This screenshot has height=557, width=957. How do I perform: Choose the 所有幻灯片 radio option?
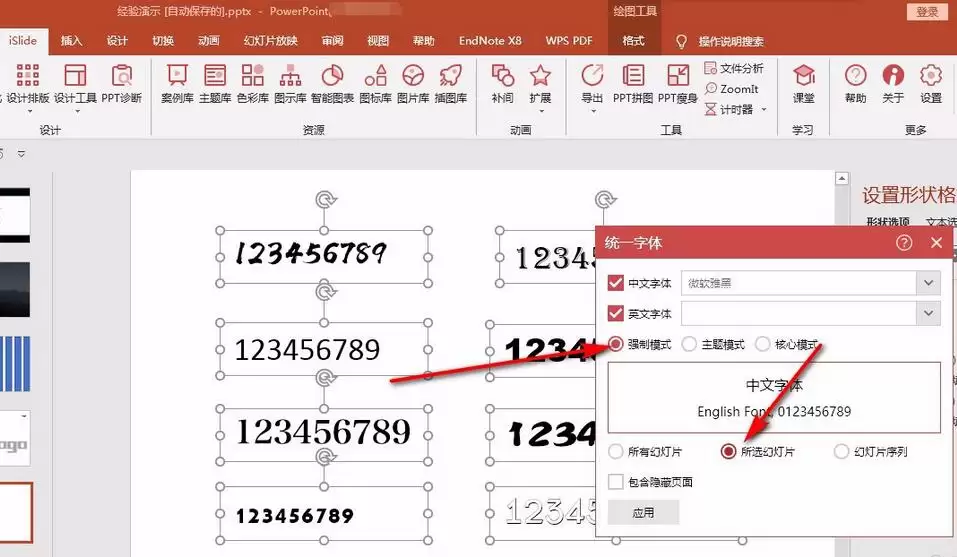pyautogui.click(x=616, y=451)
